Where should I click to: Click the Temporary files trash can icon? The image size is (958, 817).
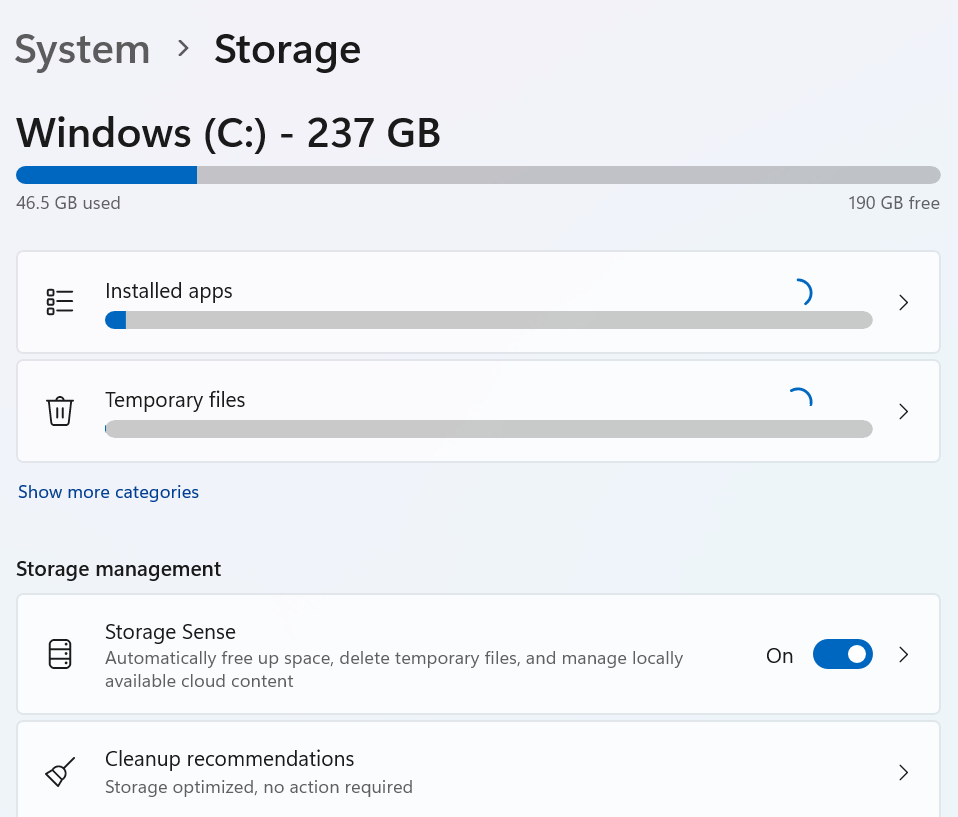click(60, 411)
